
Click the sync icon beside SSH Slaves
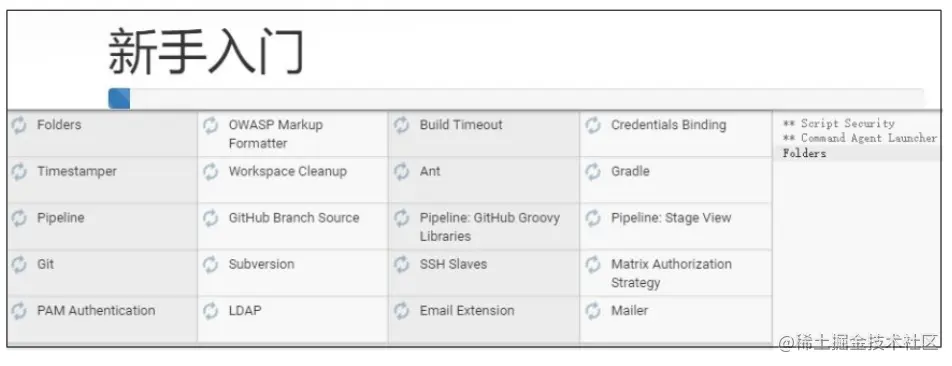[x=402, y=265]
